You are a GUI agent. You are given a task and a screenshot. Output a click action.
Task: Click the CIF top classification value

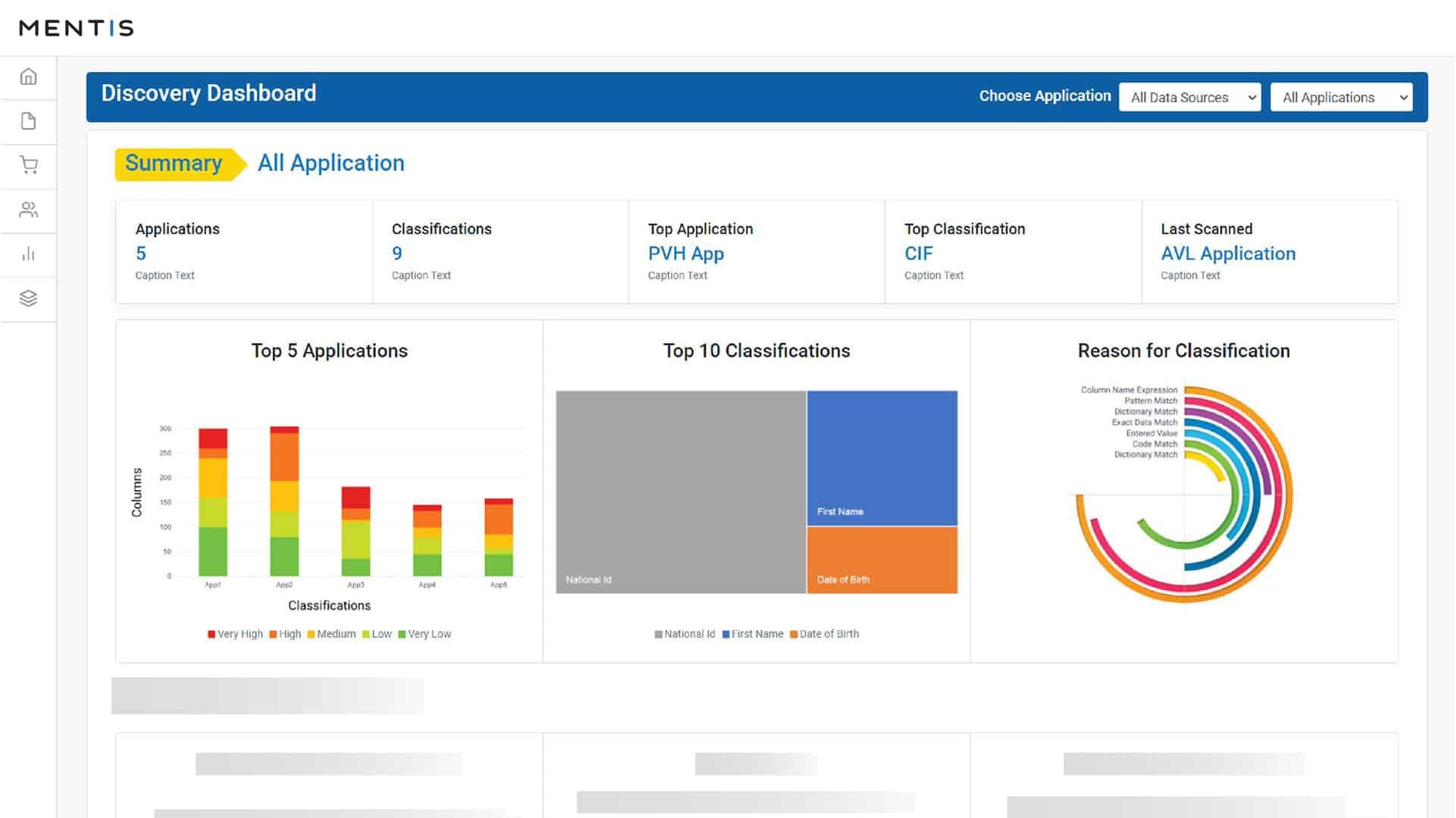(918, 254)
